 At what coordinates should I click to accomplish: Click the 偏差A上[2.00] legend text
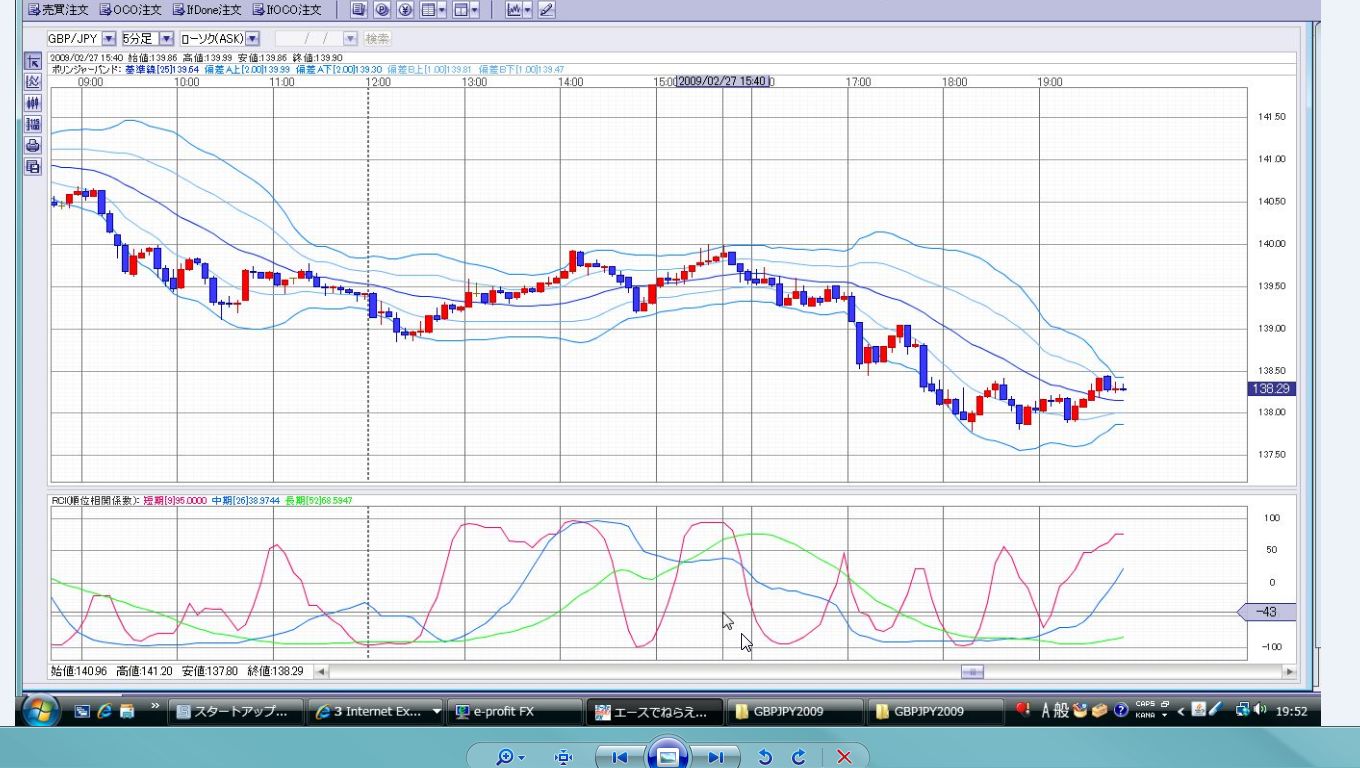[247, 69]
